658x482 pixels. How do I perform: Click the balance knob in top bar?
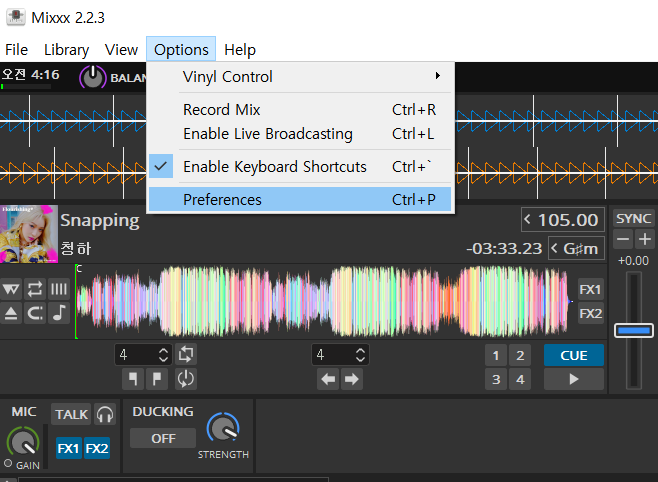pos(93,77)
